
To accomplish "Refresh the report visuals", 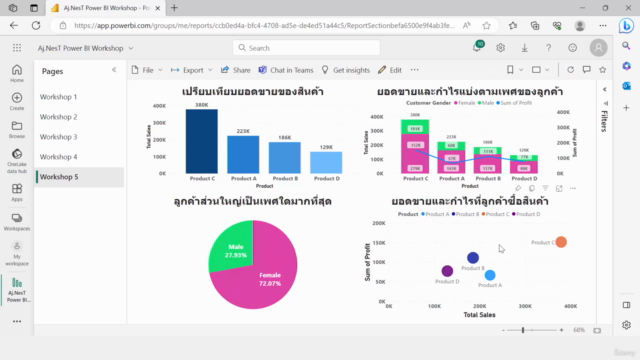I will pyautogui.click(x=570, y=70).
